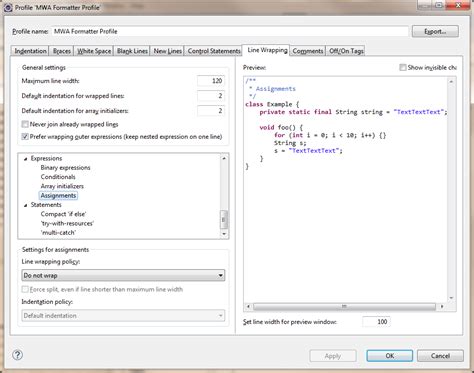Click the OK button
Viewport: 474px width, 373px height.
point(390,356)
